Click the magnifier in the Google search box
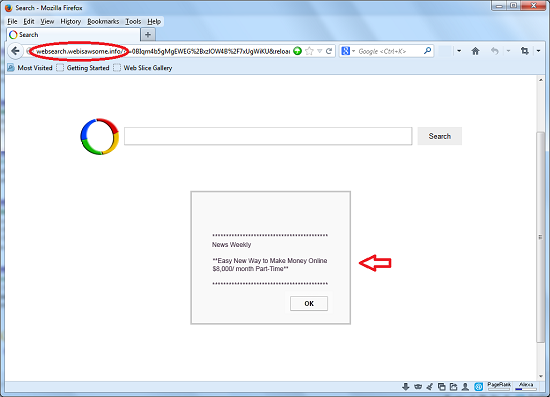This screenshot has width=550, height=397. pyautogui.click(x=427, y=51)
